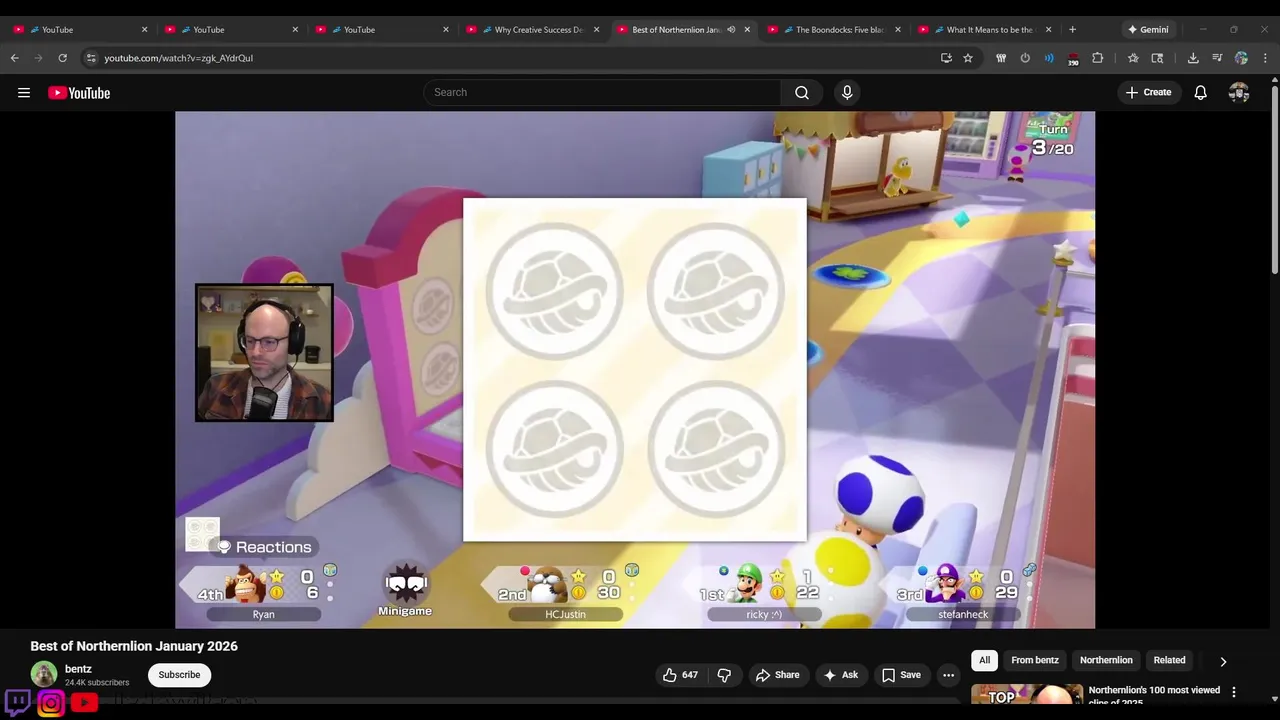Close the Best of Northernlion tab
This screenshot has height=720, width=1280.
(747, 29)
